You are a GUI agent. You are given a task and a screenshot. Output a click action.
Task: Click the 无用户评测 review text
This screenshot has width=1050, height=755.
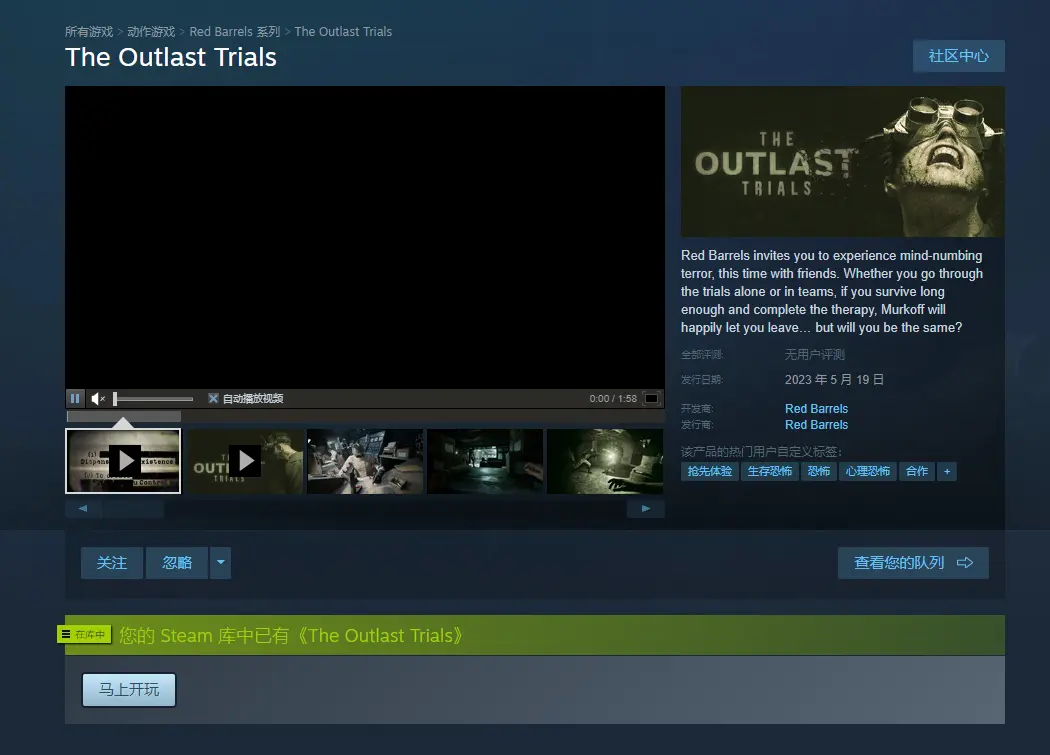814,354
